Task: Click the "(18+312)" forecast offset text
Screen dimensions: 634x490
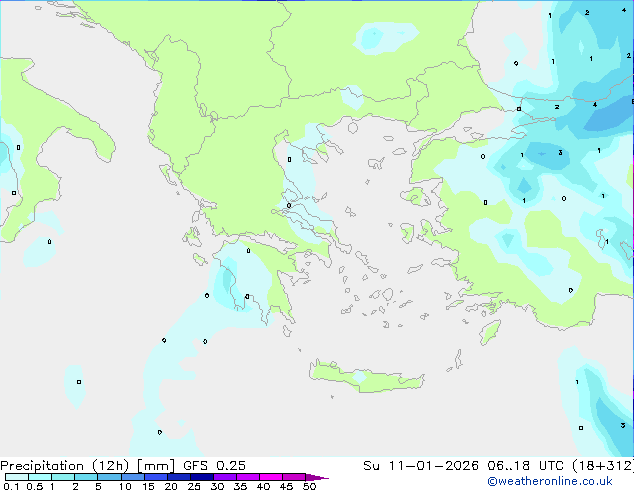Action: 603,466
